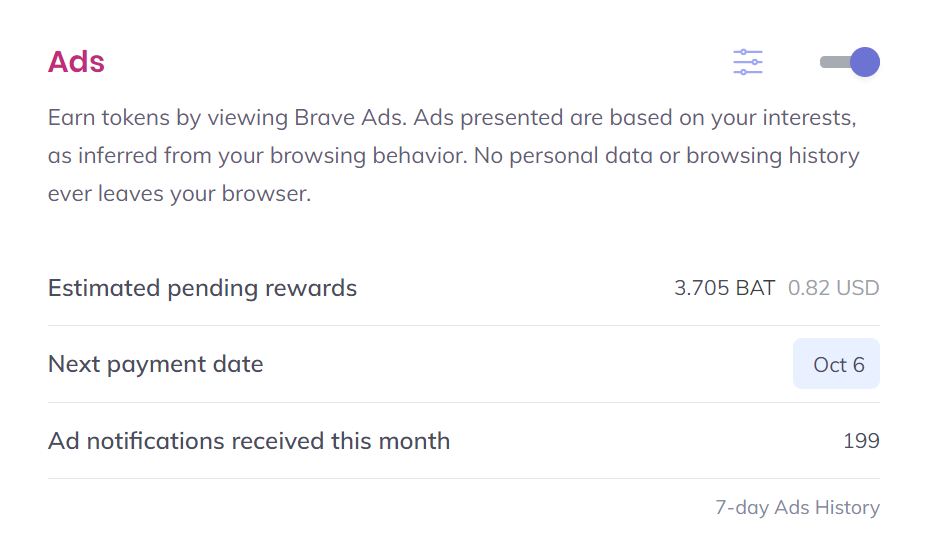
Task: Click the bottom slider line of settings icon
Action: pyautogui.click(x=748, y=72)
